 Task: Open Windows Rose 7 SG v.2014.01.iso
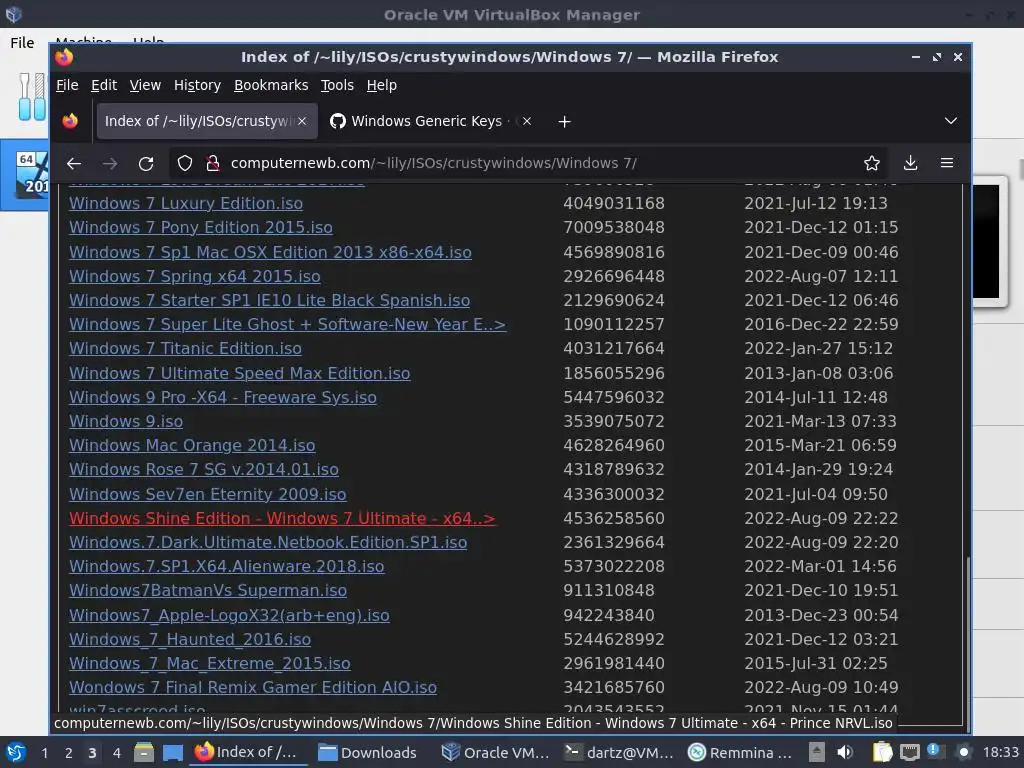click(204, 470)
